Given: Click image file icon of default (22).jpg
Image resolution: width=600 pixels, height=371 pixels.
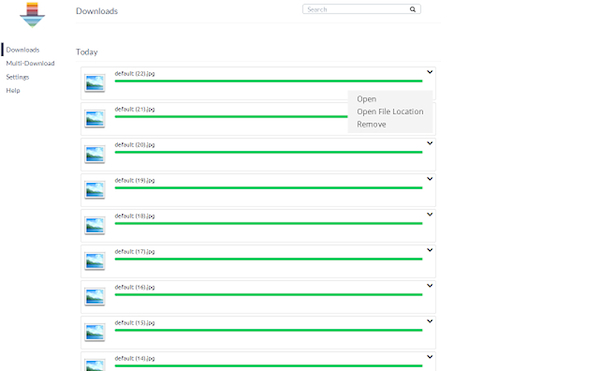Looking at the screenshot, I should pos(95,83).
